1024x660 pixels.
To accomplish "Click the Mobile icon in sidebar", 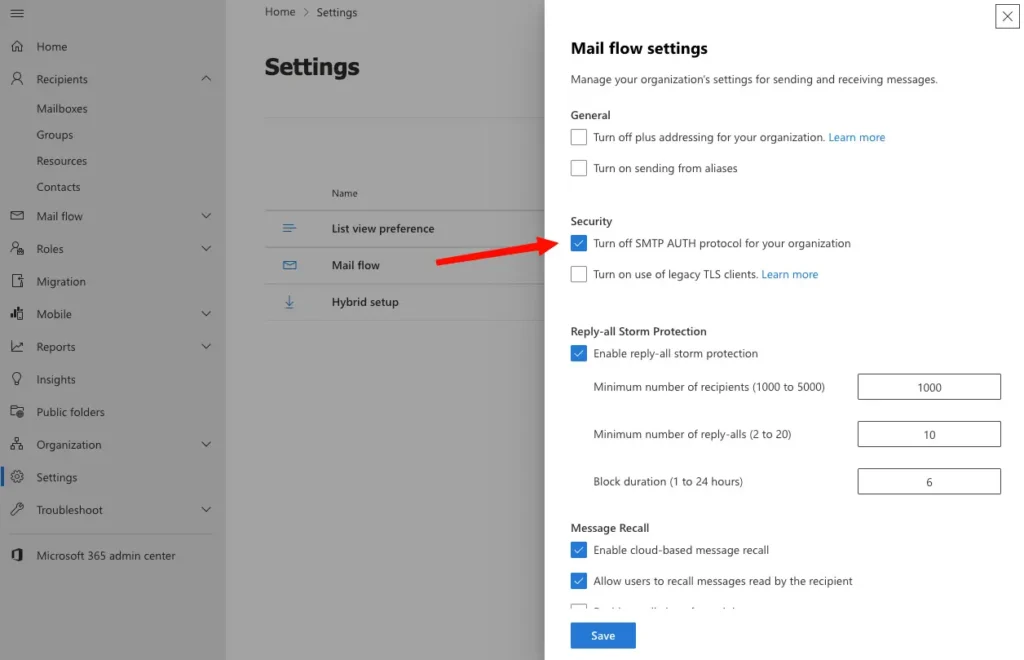I will [17, 313].
